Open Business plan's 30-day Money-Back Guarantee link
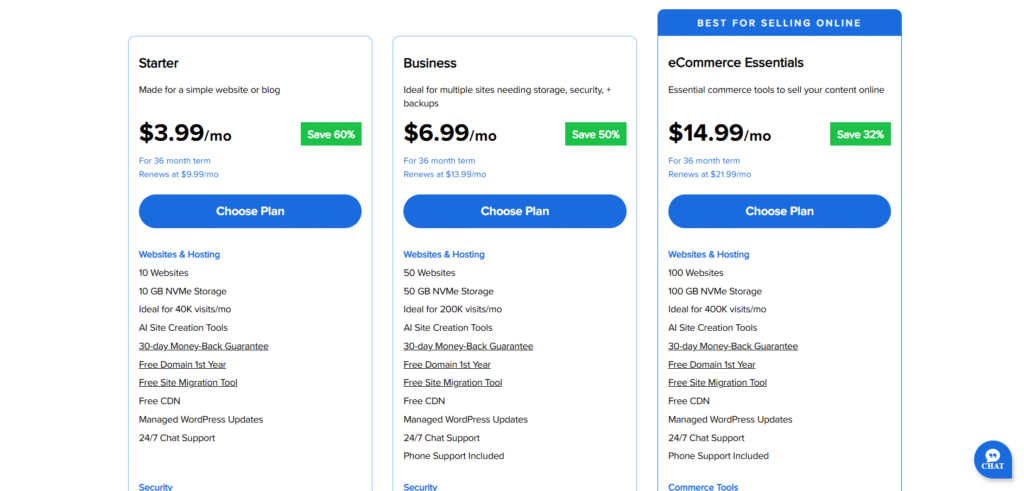This screenshot has height=491, width=1024. coord(468,346)
